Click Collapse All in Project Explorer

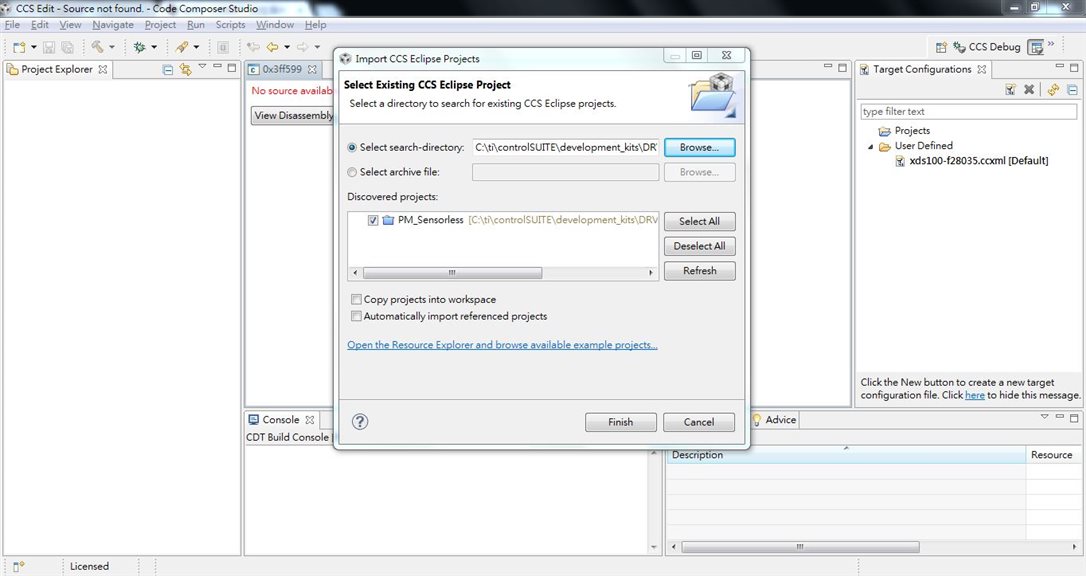point(167,69)
